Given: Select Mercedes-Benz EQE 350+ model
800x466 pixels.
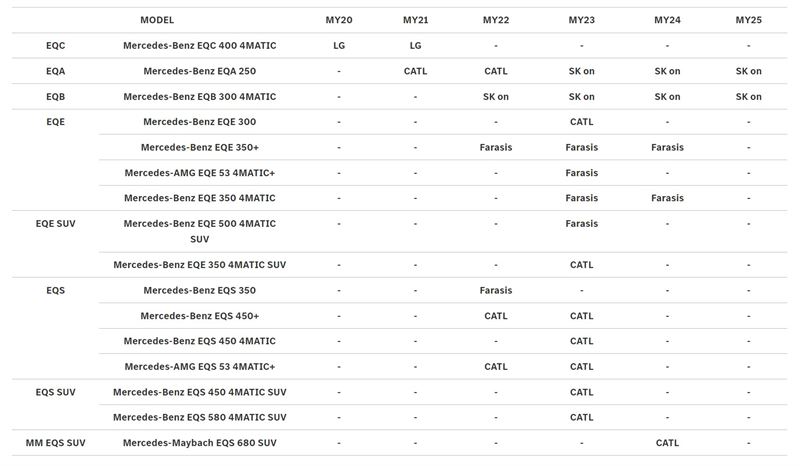Looking at the screenshot, I should pyautogui.click(x=199, y=148).
